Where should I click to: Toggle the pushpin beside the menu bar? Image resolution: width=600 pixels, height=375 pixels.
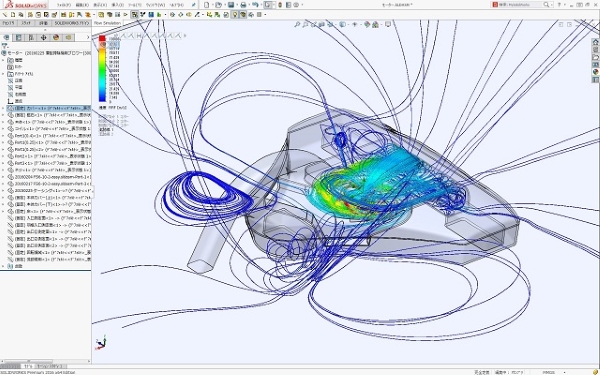(194, 5)
